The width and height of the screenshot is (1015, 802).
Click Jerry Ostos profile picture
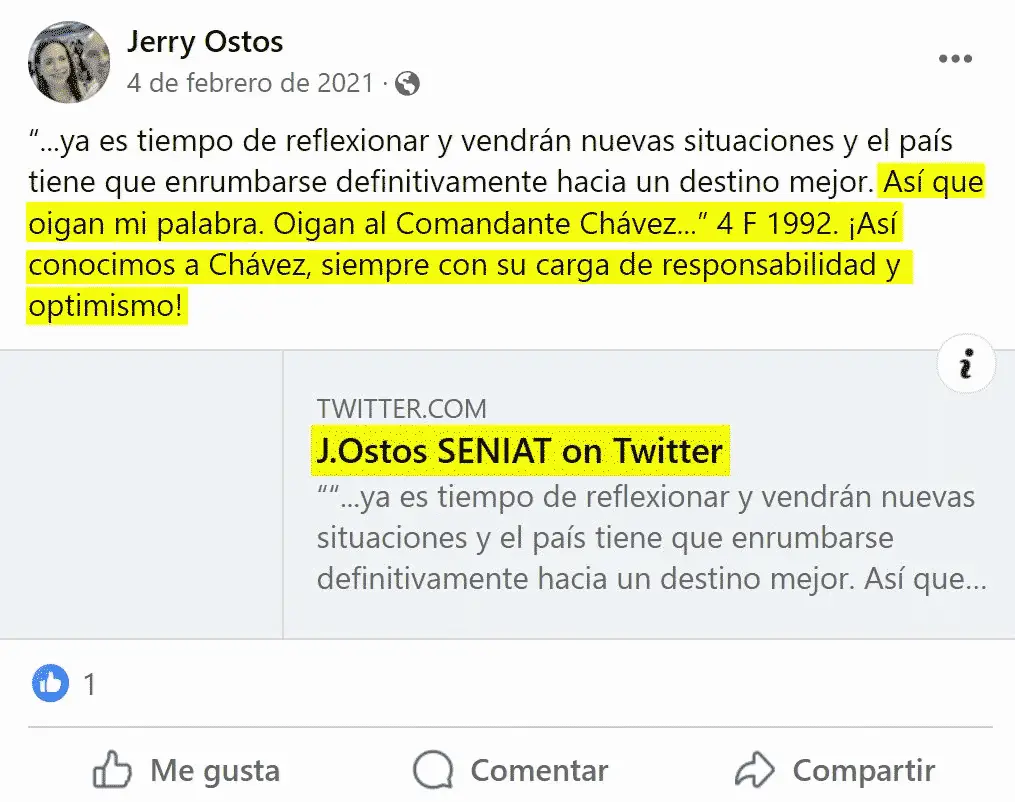[69, 62]
